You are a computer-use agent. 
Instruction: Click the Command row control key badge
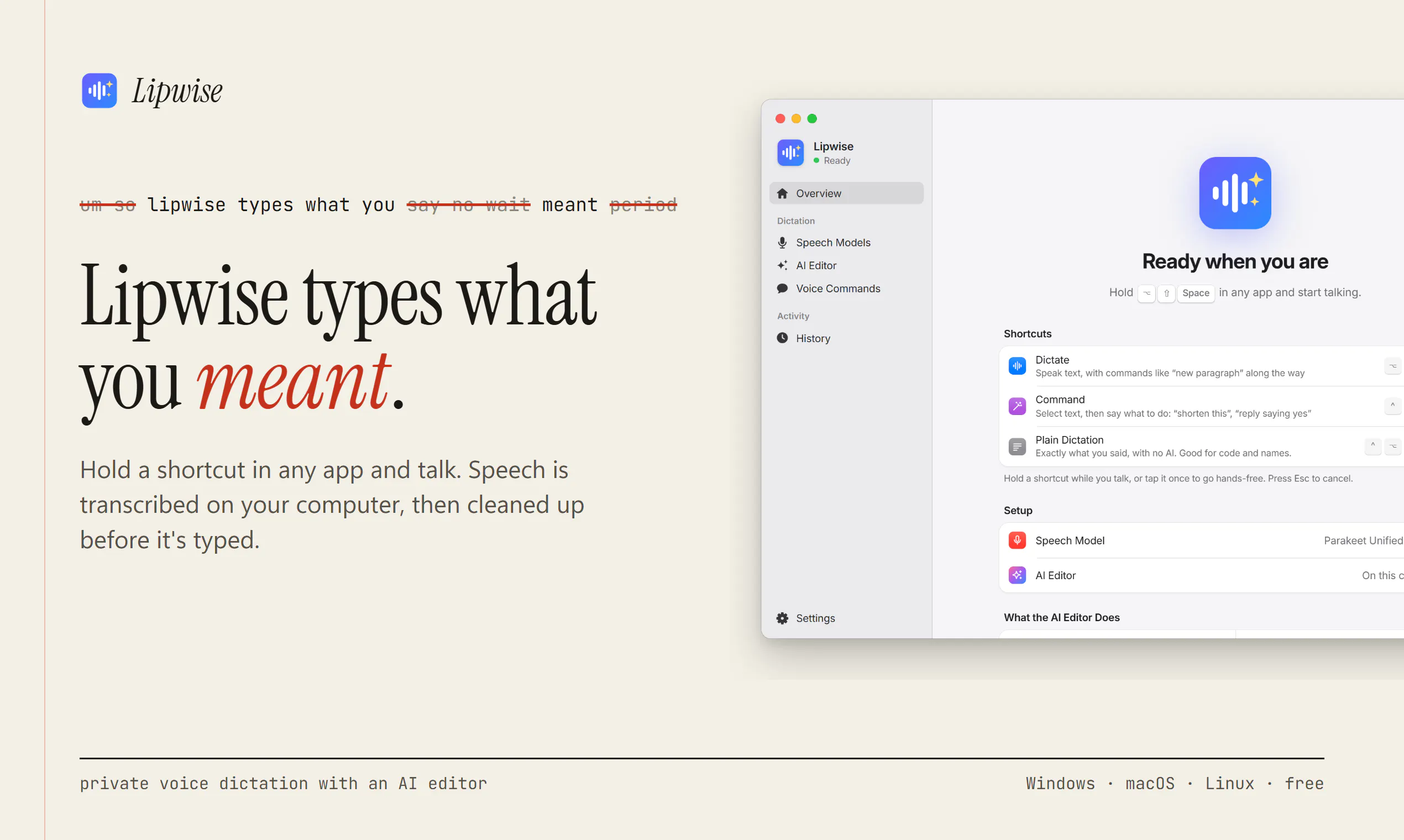click(1393, 406)
